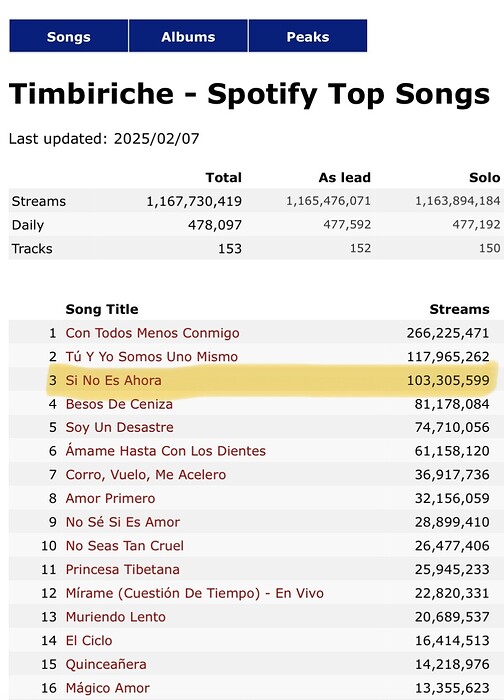This screenshot has width=504, height=700.
Task: Open Corro, Vuelo, Me Acelero link
Action: tap(146, 475)
